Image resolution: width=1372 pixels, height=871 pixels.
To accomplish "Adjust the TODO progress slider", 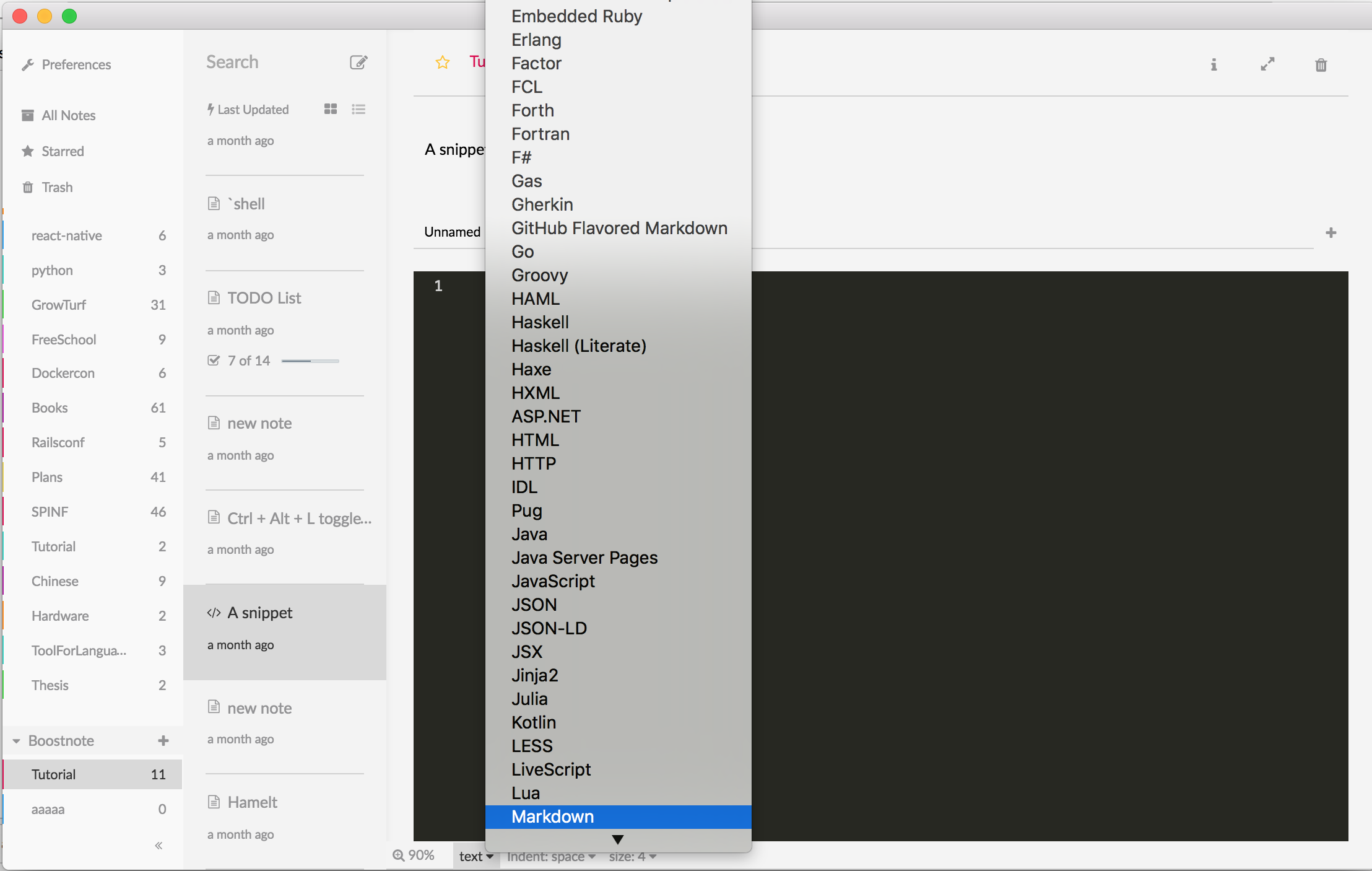I will [310, 360].
